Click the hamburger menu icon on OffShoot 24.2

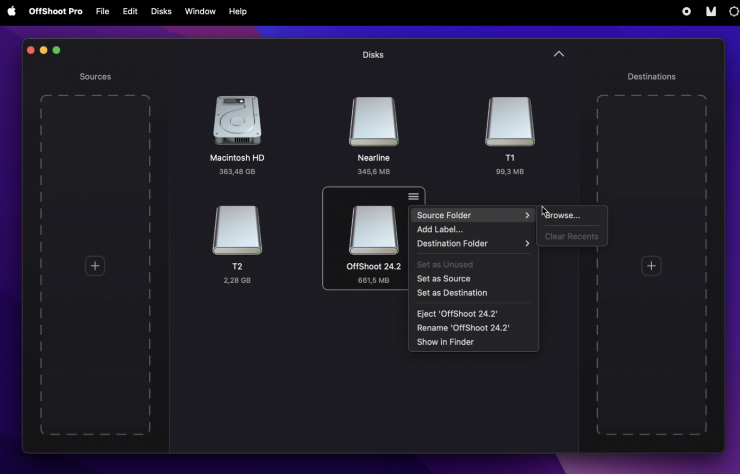coord(413,197)
